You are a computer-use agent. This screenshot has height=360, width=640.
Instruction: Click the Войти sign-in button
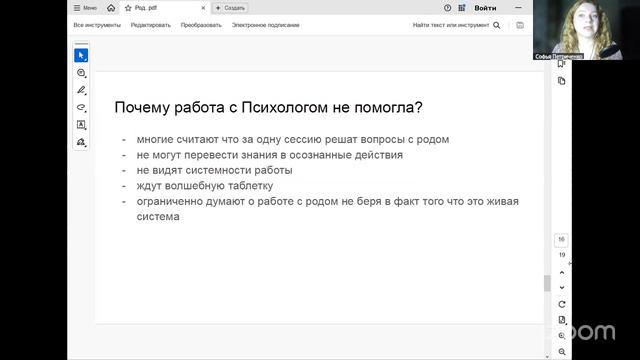point(485,8)
